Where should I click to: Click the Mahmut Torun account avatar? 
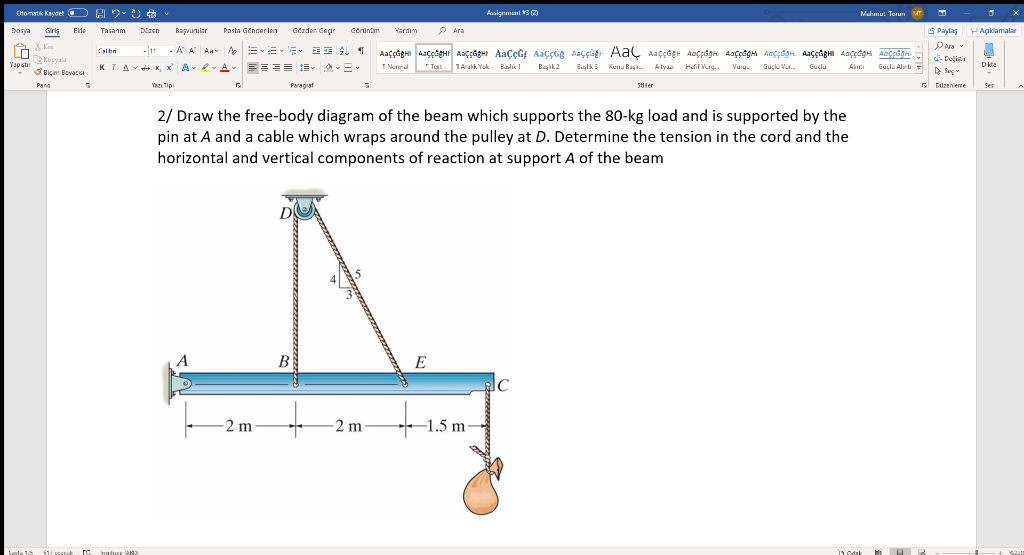coord(918,13)
